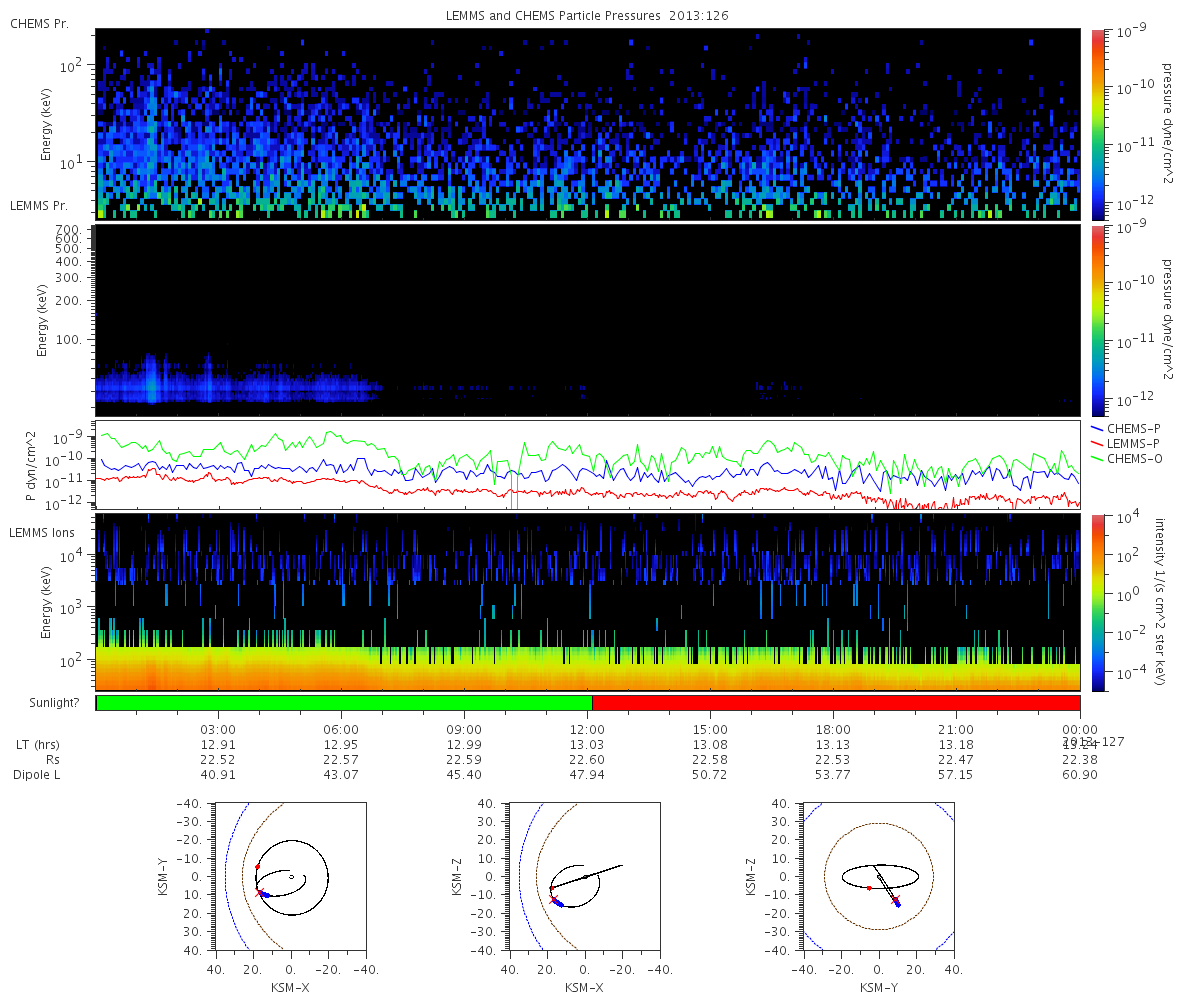Click the green sunlight bar segment
This screenshot has width=1200, height=1000.
point(344,703)
